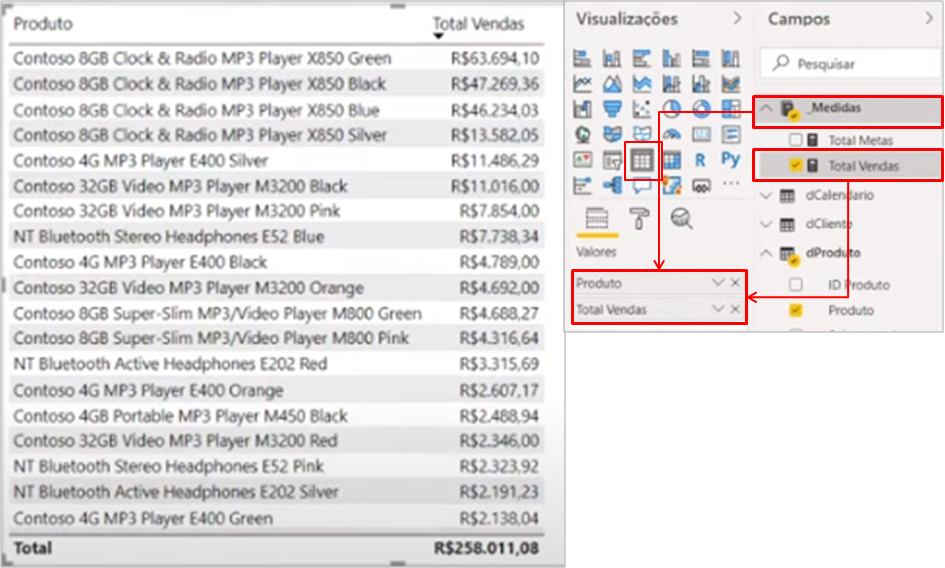The image size is (945, 568).
Task: Choose the Matrix visualization icon
Action: [671, 159]
